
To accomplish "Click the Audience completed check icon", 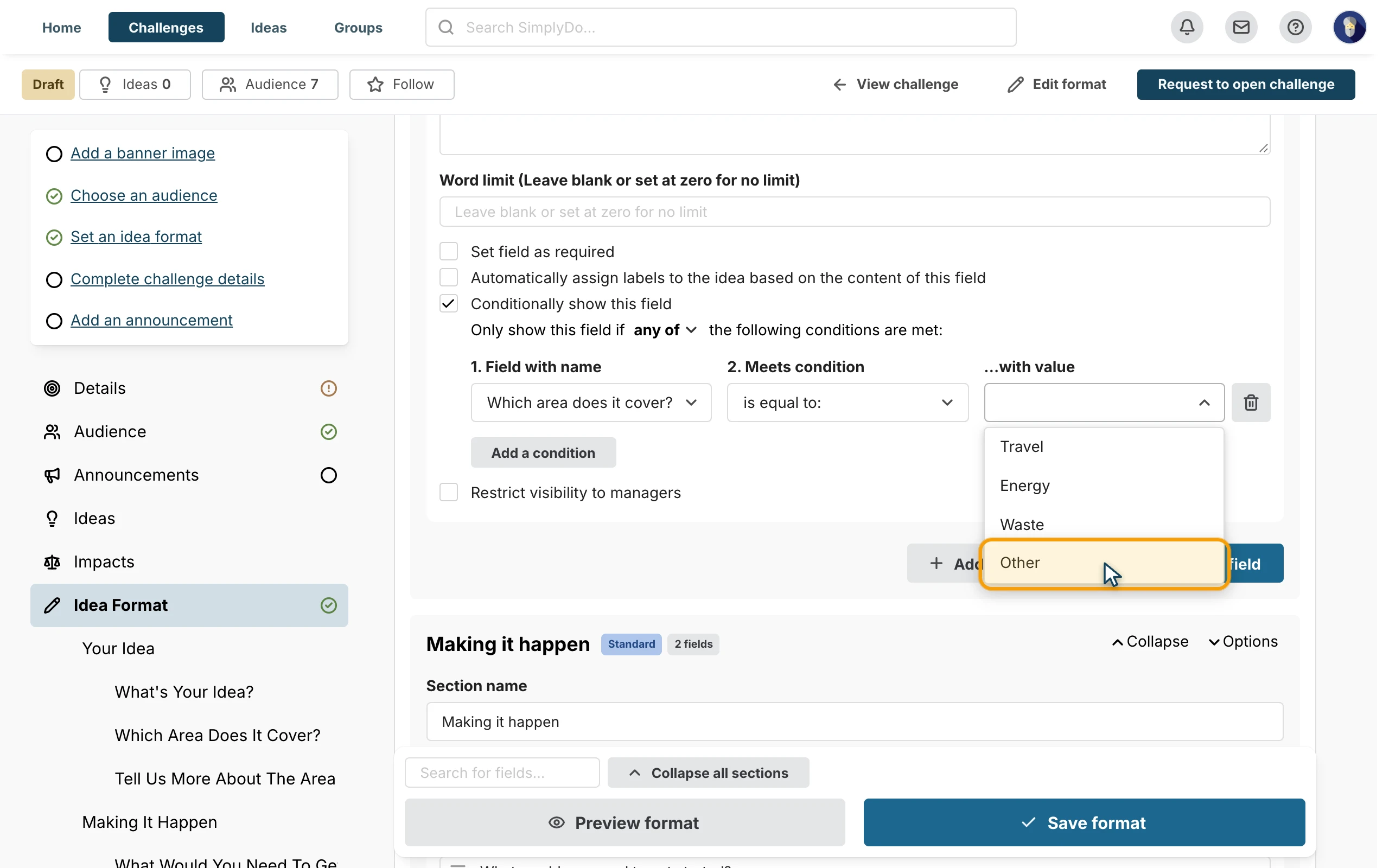I will pos(328,432).
